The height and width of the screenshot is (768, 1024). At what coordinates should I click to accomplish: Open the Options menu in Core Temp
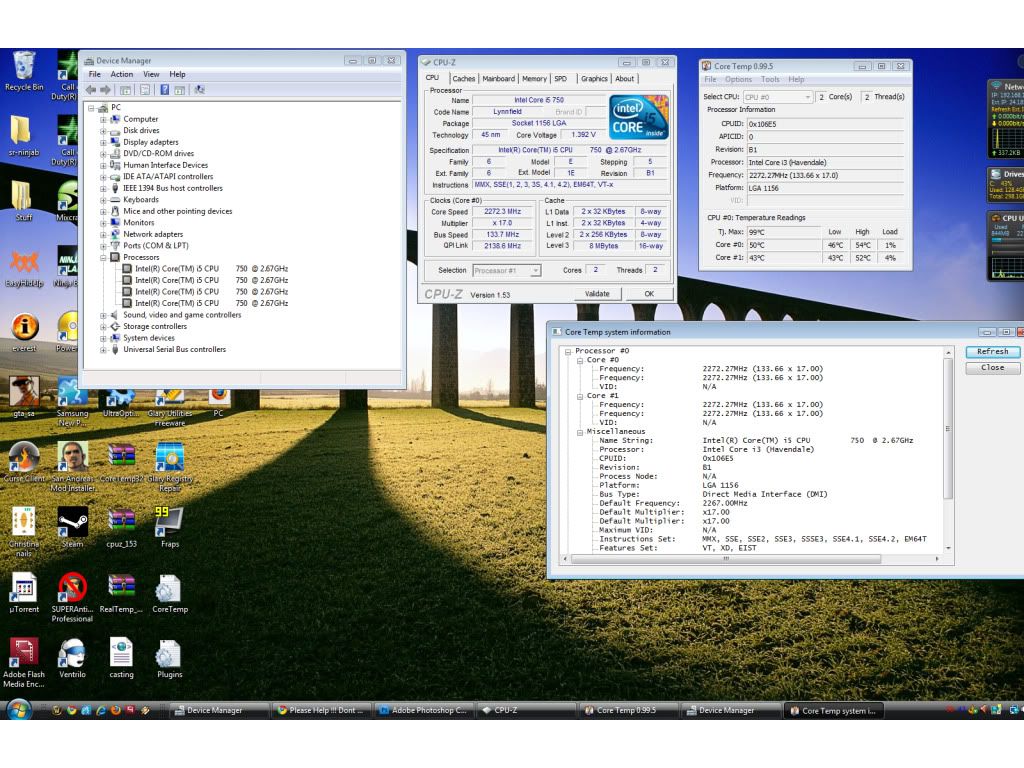pyautogui.click(x=738, y=79)
